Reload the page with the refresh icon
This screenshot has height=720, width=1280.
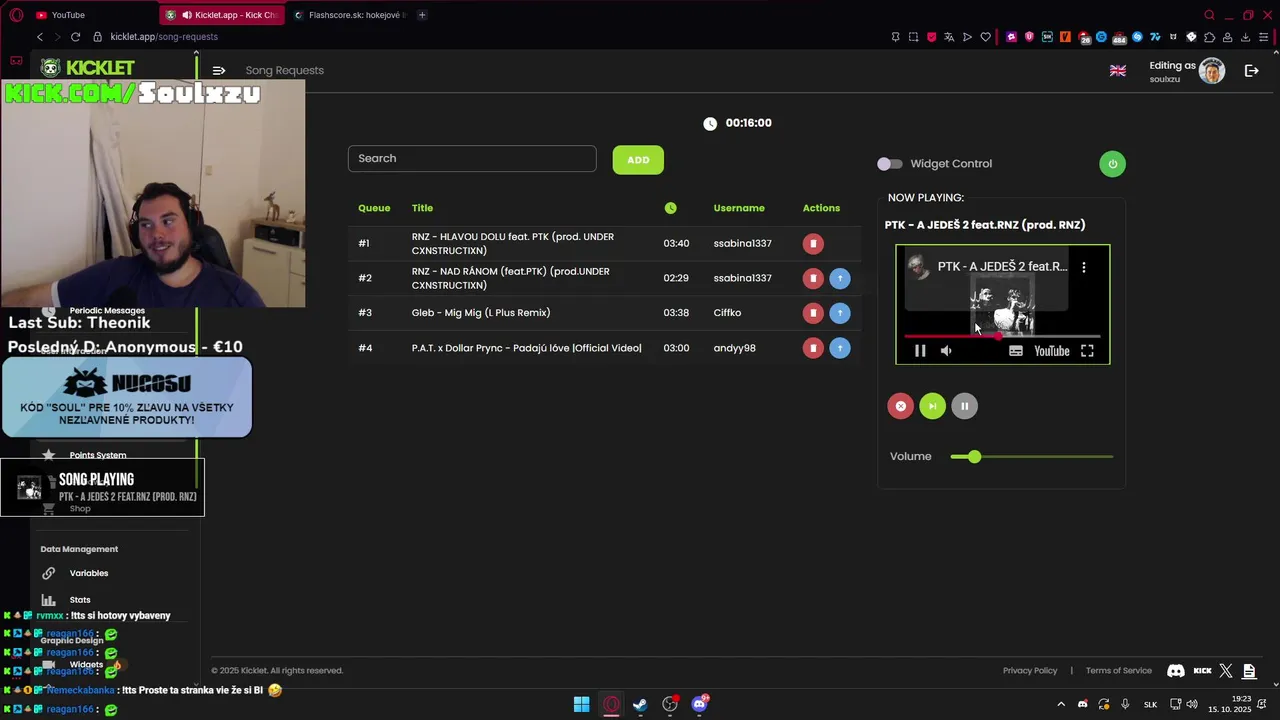[75, 37]
